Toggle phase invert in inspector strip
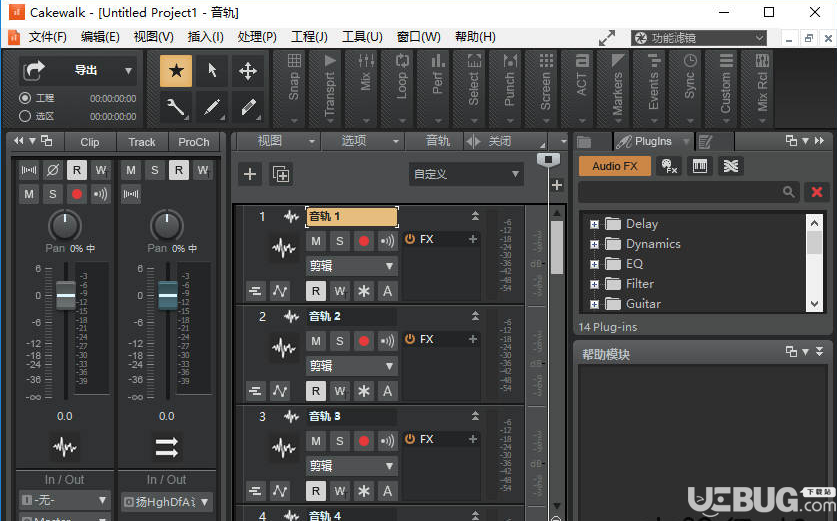The width and height of the screenshot is (837, 521). [x=52, y=170]
